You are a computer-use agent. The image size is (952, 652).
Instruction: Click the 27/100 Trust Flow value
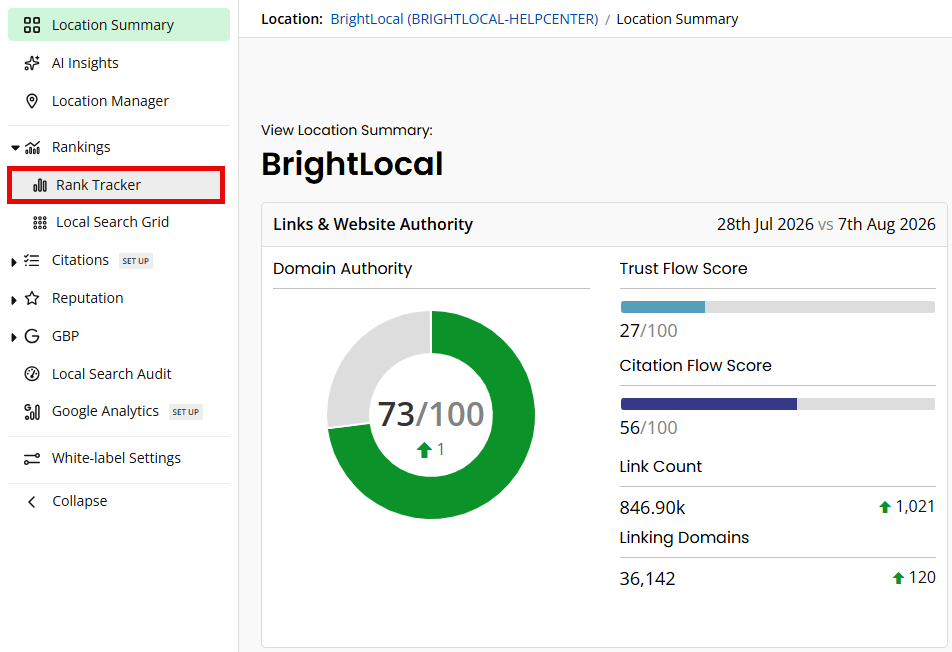[648, 331]
